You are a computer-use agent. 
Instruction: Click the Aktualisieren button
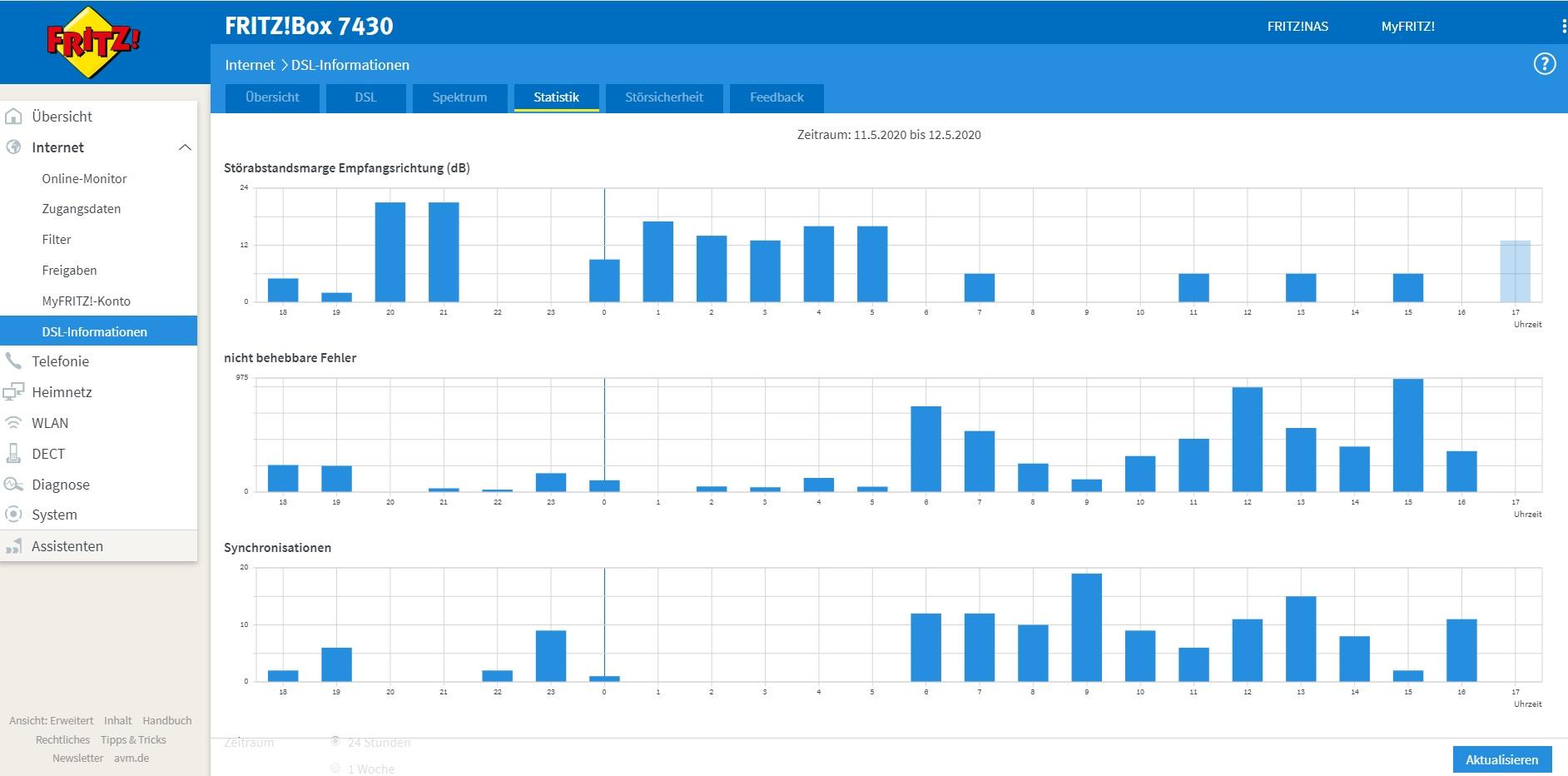[1502, 759]
